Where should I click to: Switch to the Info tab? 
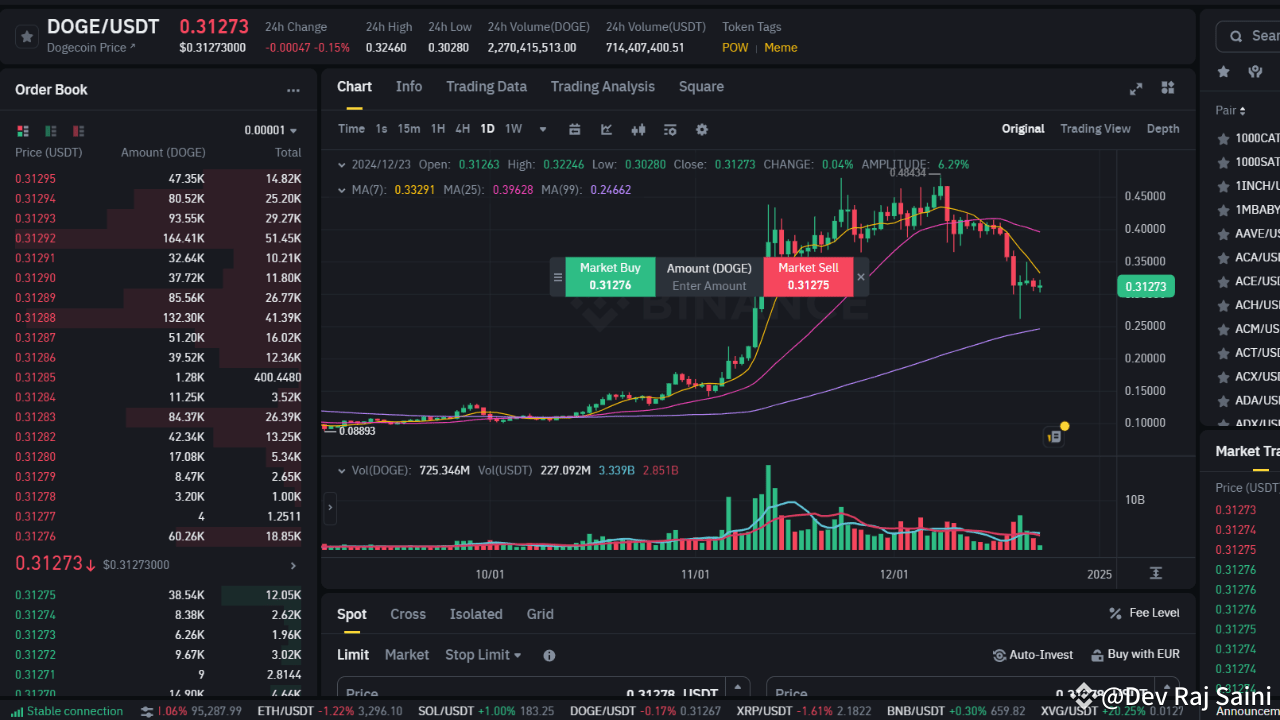click(409, 87)
